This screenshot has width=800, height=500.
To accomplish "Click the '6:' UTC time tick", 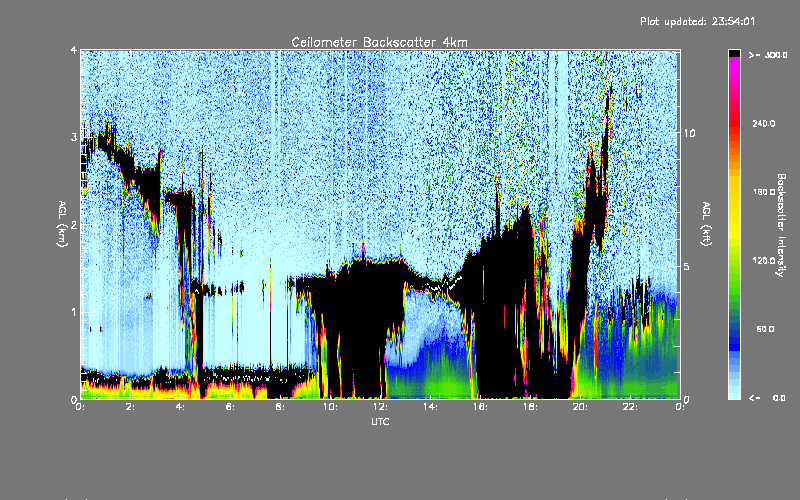I will [x=230, y=407].
